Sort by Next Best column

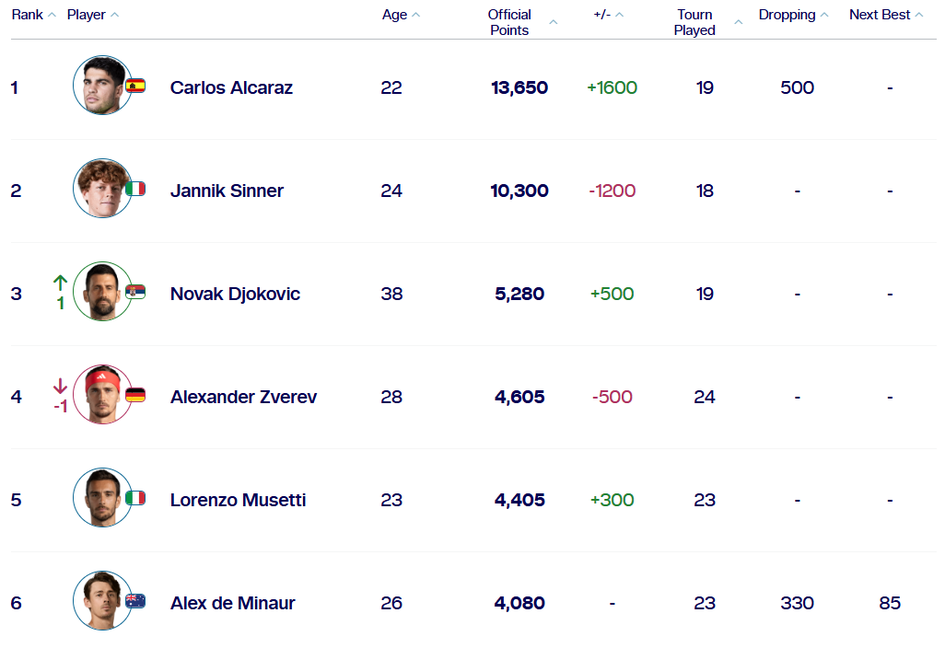(885, 15)
